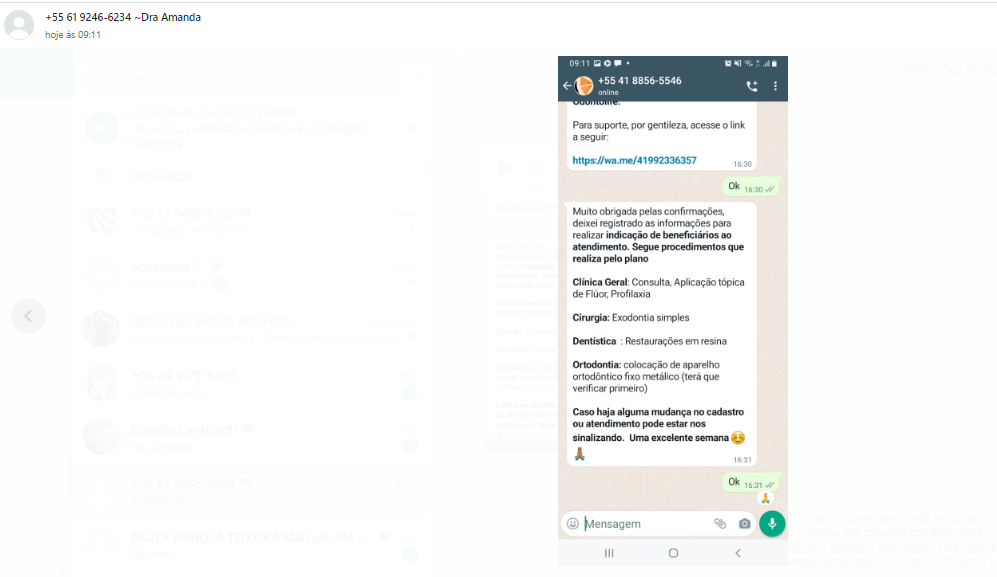Open the wa.me/41992336357 link
This screenshot has width=997, height=577.
634,160
